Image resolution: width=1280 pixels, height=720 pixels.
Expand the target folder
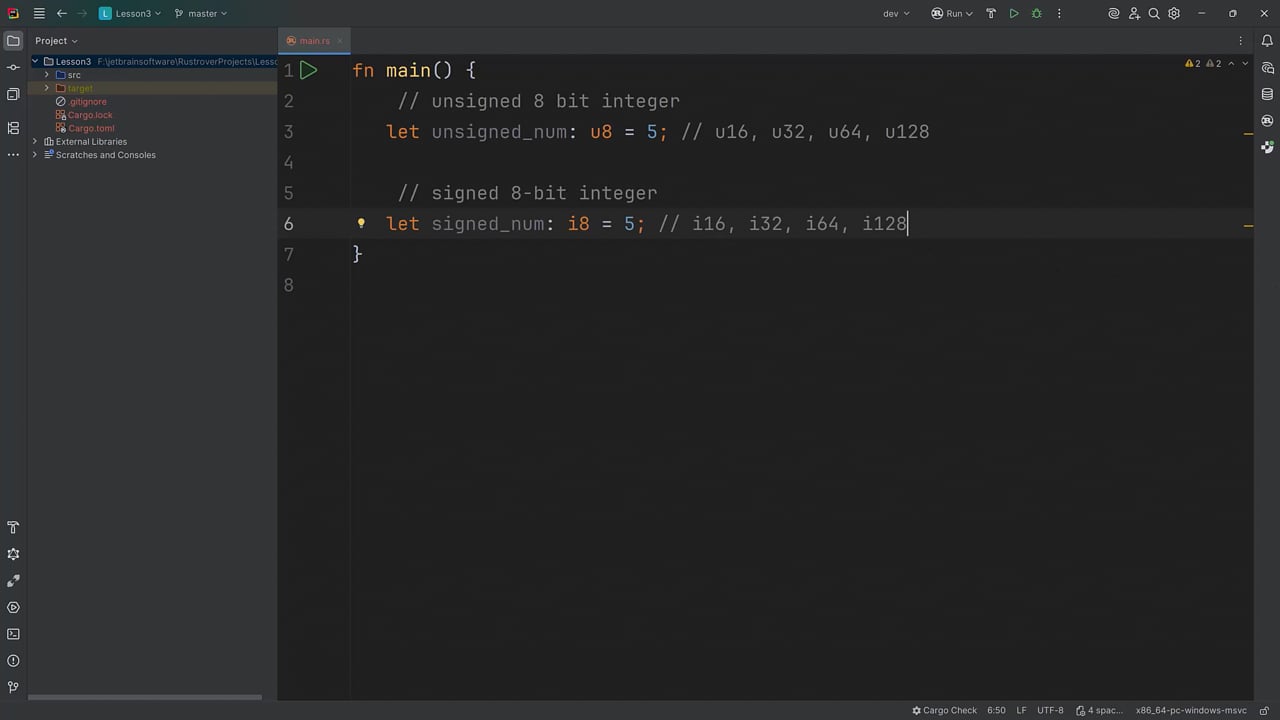(47, 88)
